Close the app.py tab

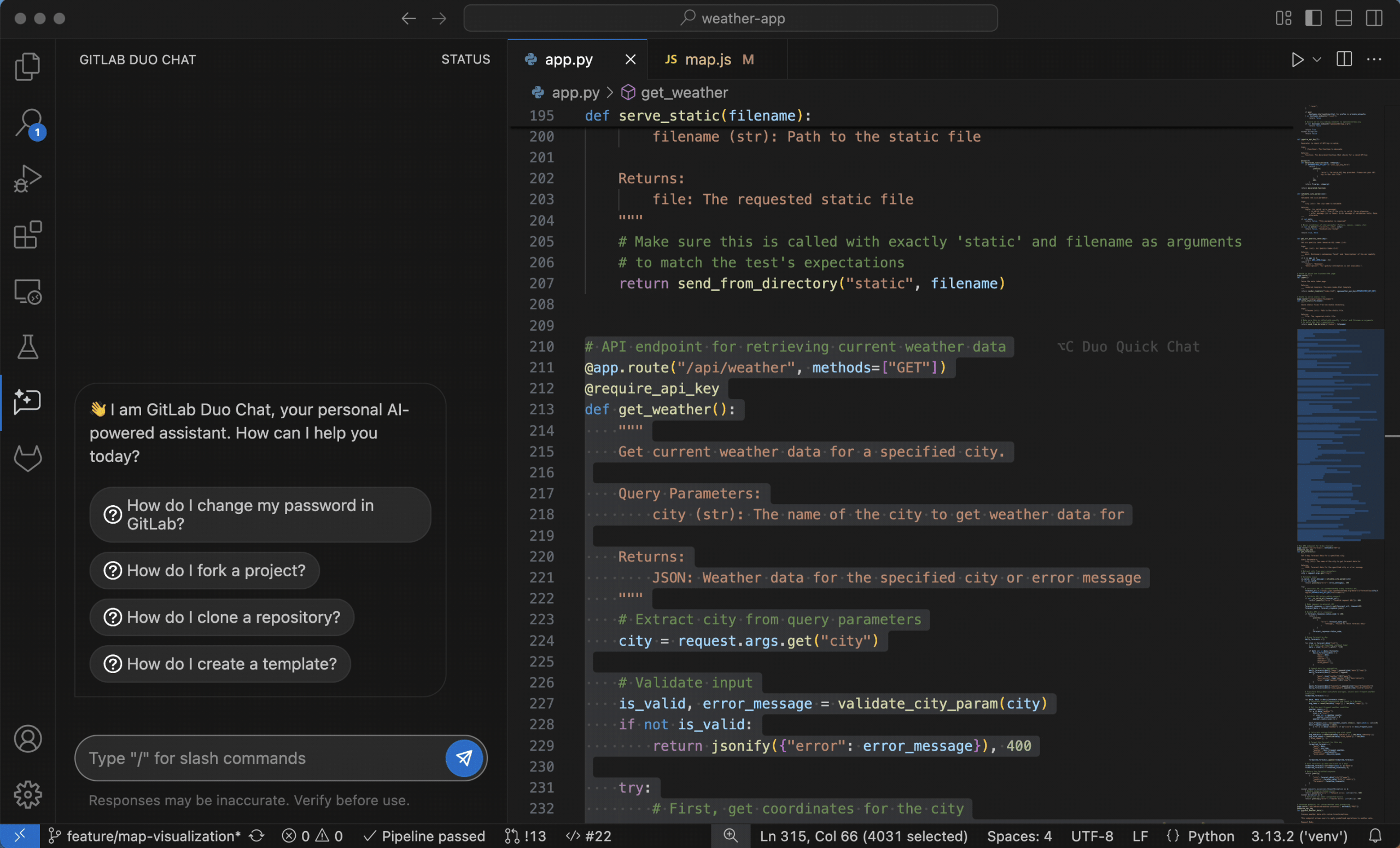point(630,59)
